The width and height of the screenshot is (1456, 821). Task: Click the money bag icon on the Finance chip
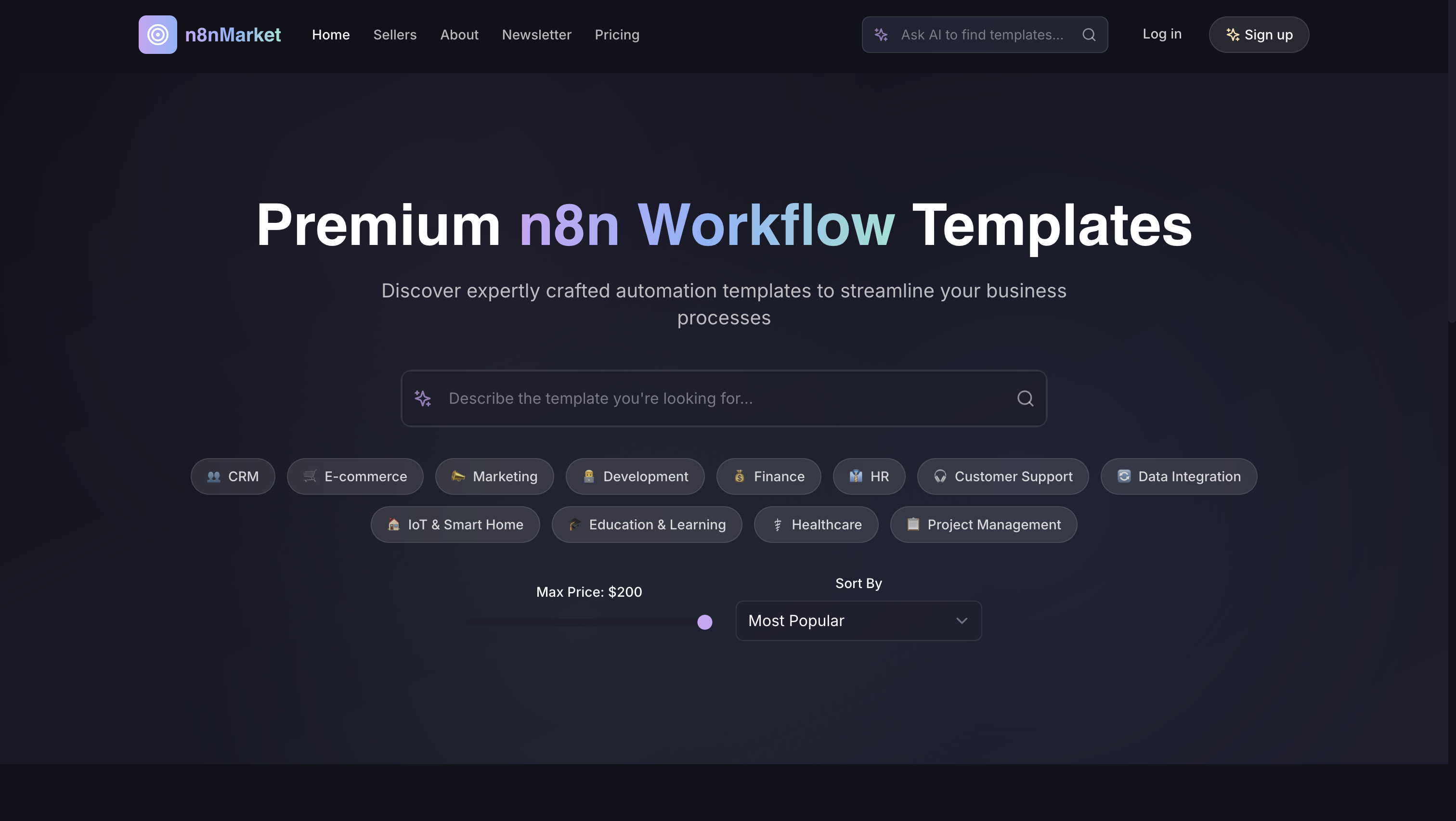[x=738, y=476]
